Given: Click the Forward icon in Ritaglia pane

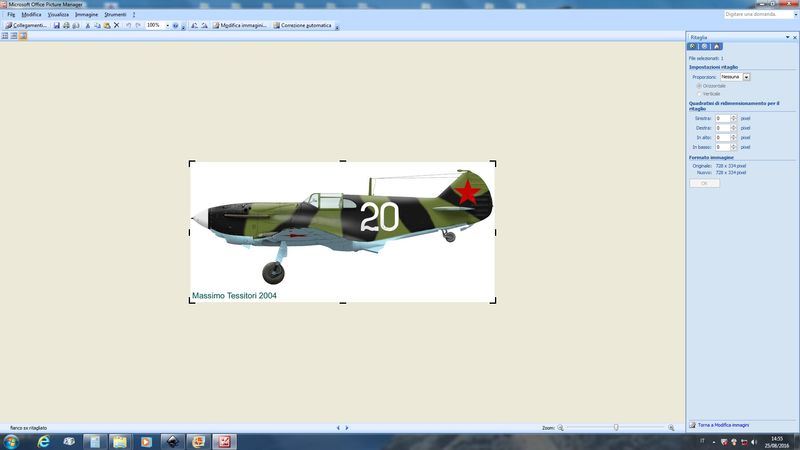Looking at the screenshot, I should 705,46.
